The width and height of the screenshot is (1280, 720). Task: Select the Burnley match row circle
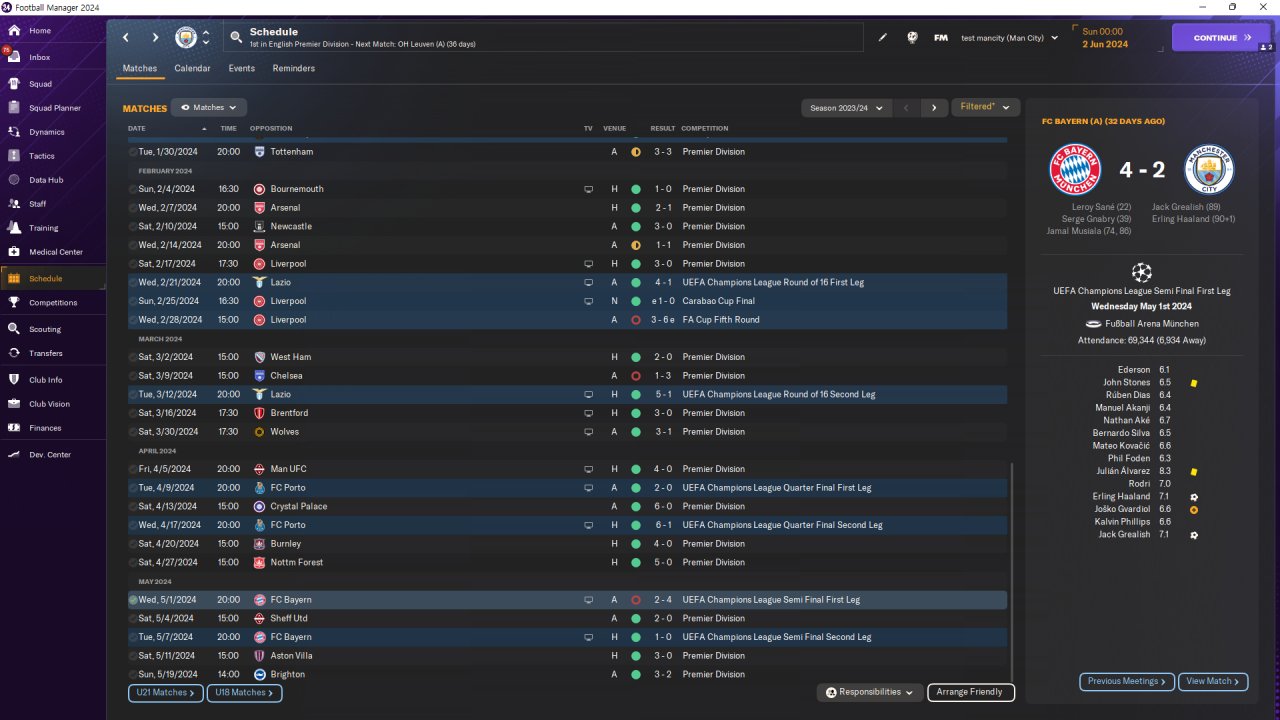click(133, 544)
